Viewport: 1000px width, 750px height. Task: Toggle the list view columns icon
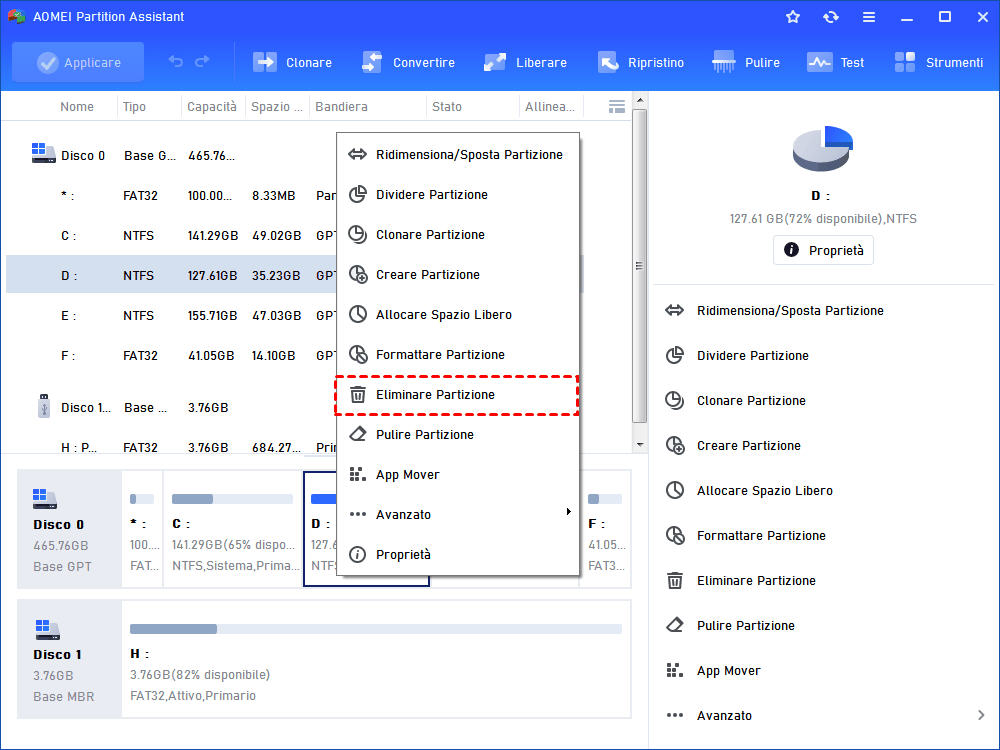tap(617, 107)
